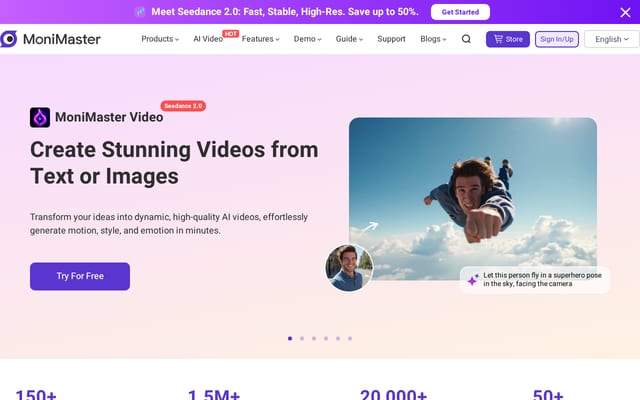This screenshot has height=400, width=640.
Task: Click the flying superhero preview image
Action: click(473, 199)
